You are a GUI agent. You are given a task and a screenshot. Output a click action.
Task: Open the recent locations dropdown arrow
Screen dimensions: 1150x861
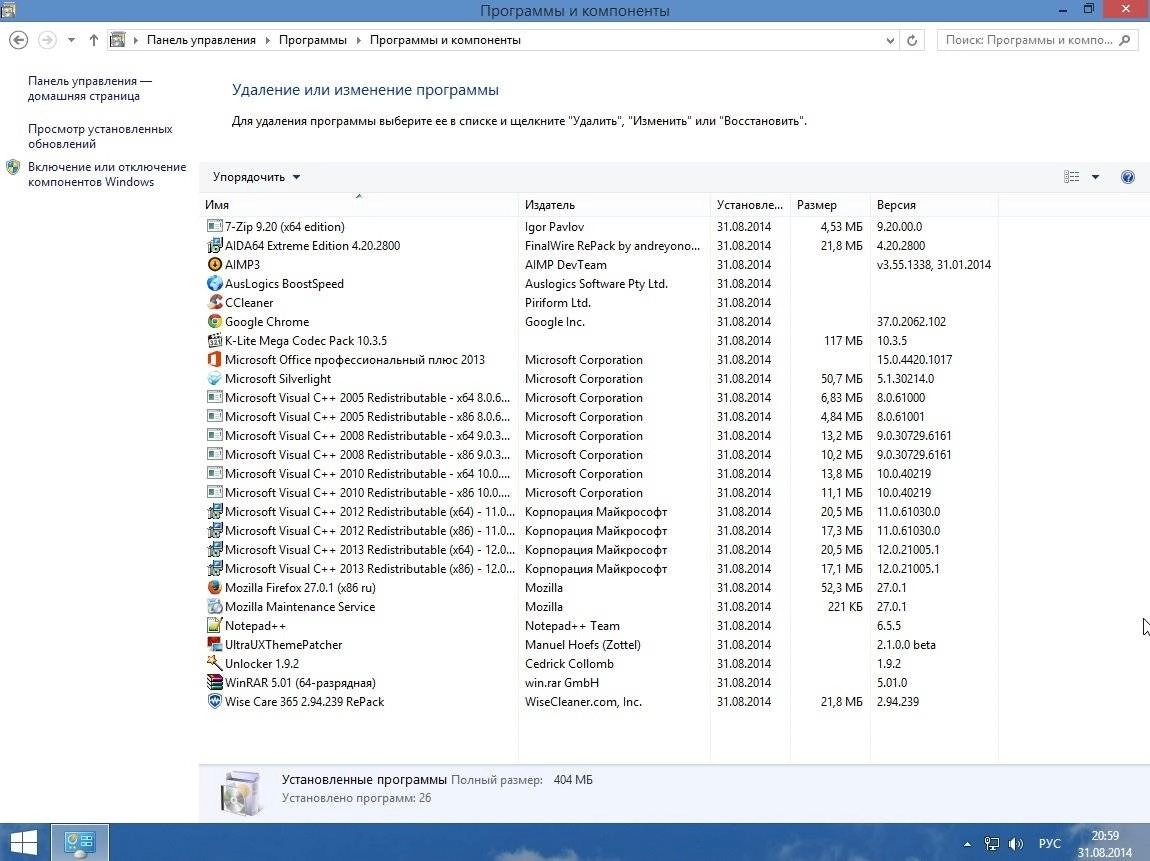tap(71, 40)
